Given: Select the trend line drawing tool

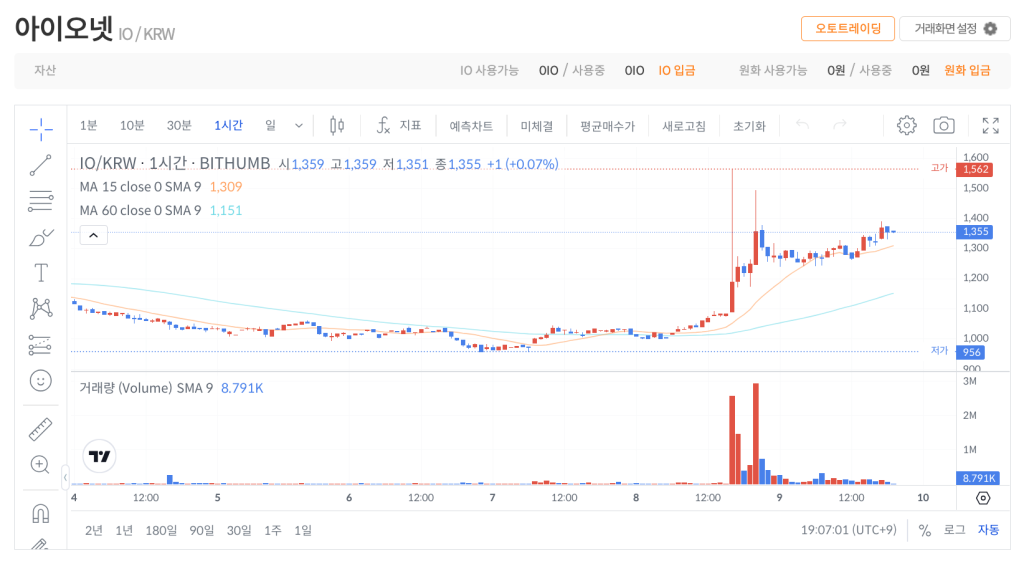Looking at the screenshot, I should click(40, 165).
